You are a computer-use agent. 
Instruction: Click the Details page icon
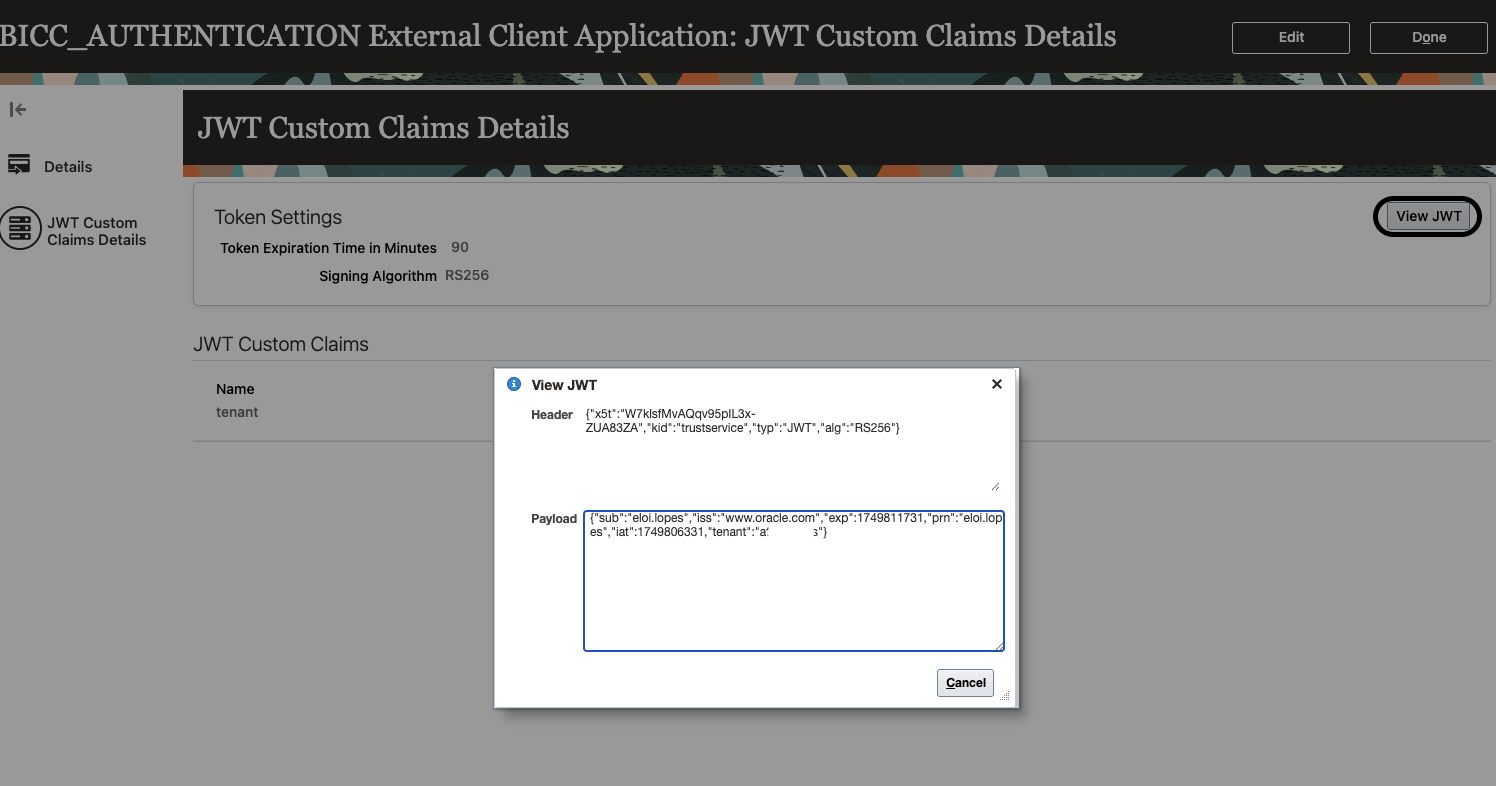(x=19, y=166)
